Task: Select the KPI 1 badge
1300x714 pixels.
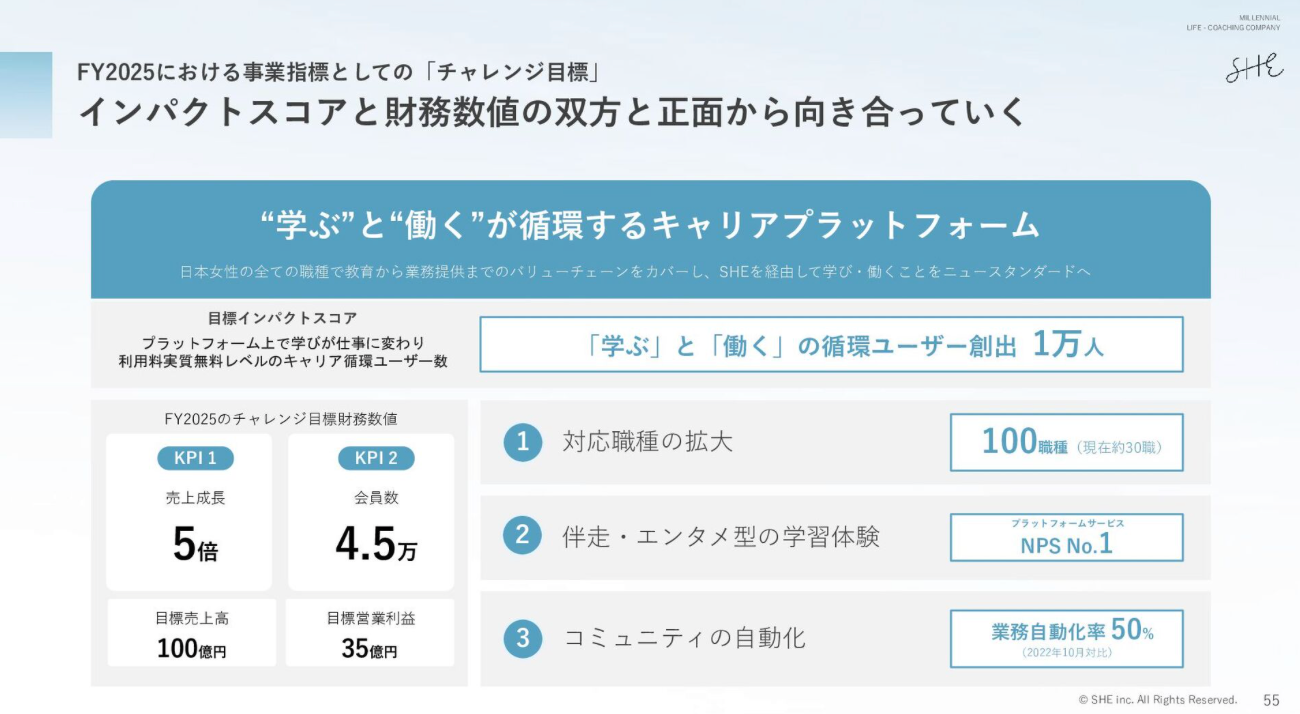Action: coord(195,458)
